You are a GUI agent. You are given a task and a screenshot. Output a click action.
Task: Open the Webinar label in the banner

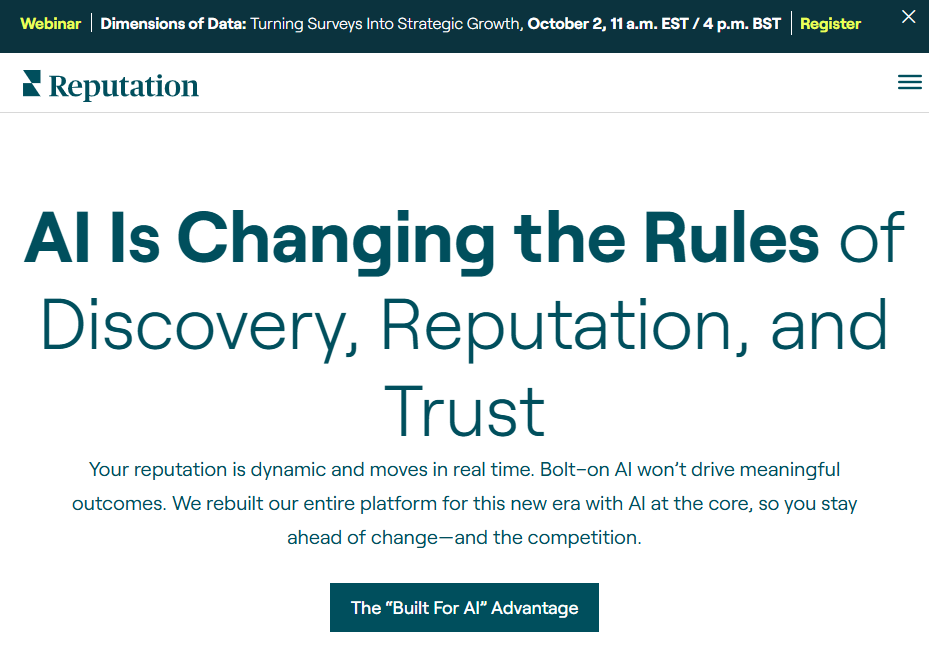50,23
